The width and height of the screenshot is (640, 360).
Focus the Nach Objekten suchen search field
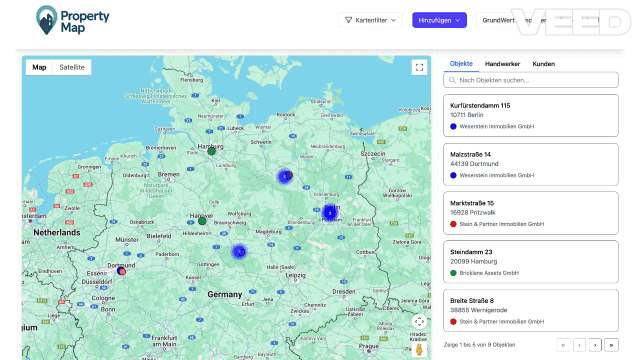(531, 80)
